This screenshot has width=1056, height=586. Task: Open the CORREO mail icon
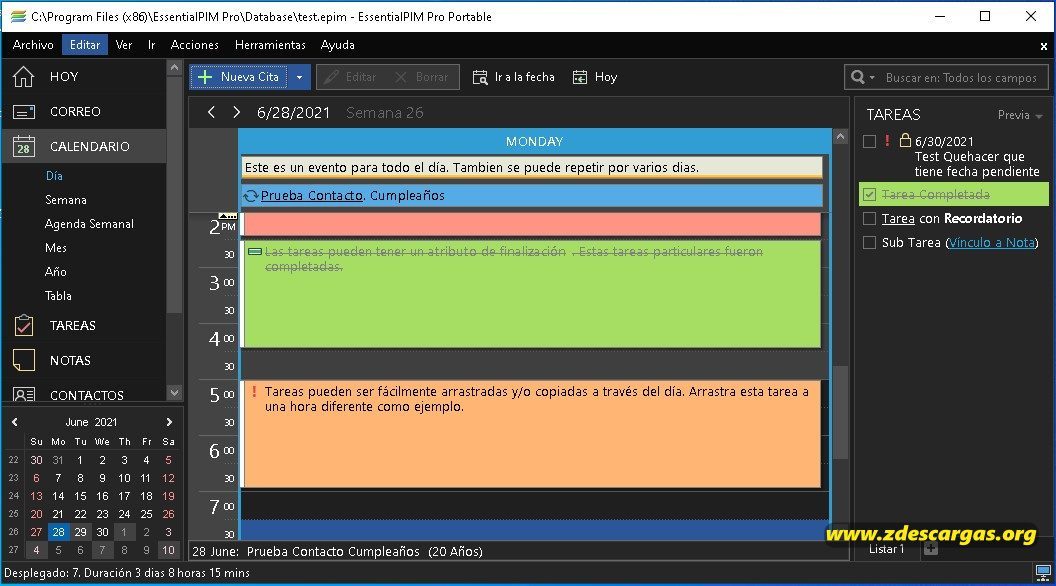[x=24, y=112]
